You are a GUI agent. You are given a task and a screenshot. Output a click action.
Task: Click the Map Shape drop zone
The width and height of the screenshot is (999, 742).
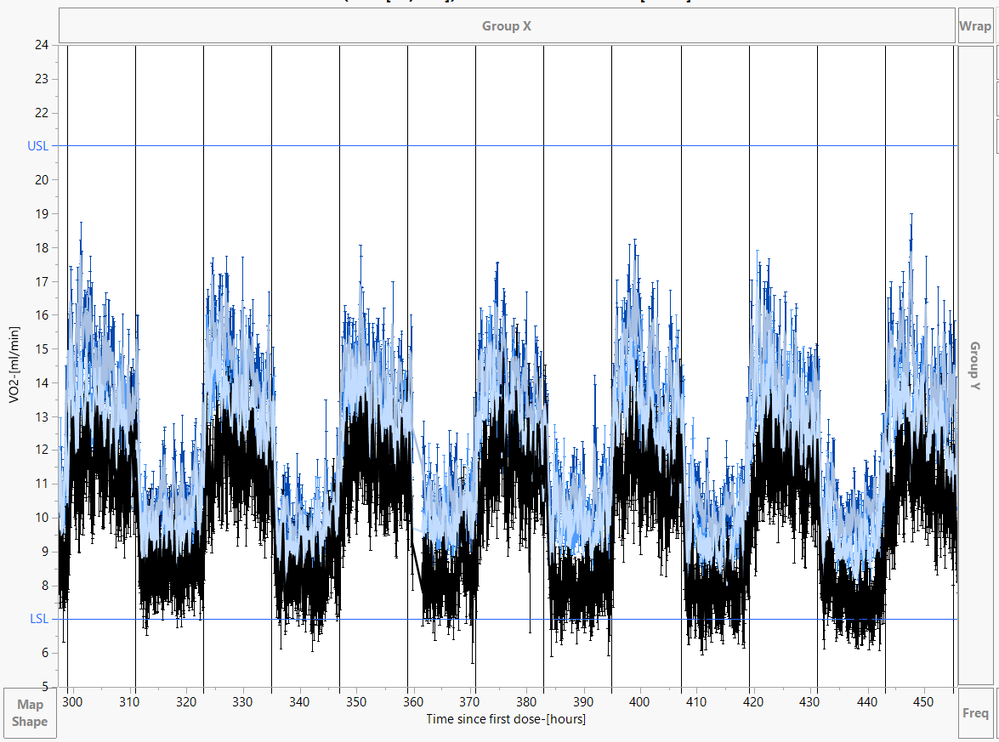(x=29, y=712)
